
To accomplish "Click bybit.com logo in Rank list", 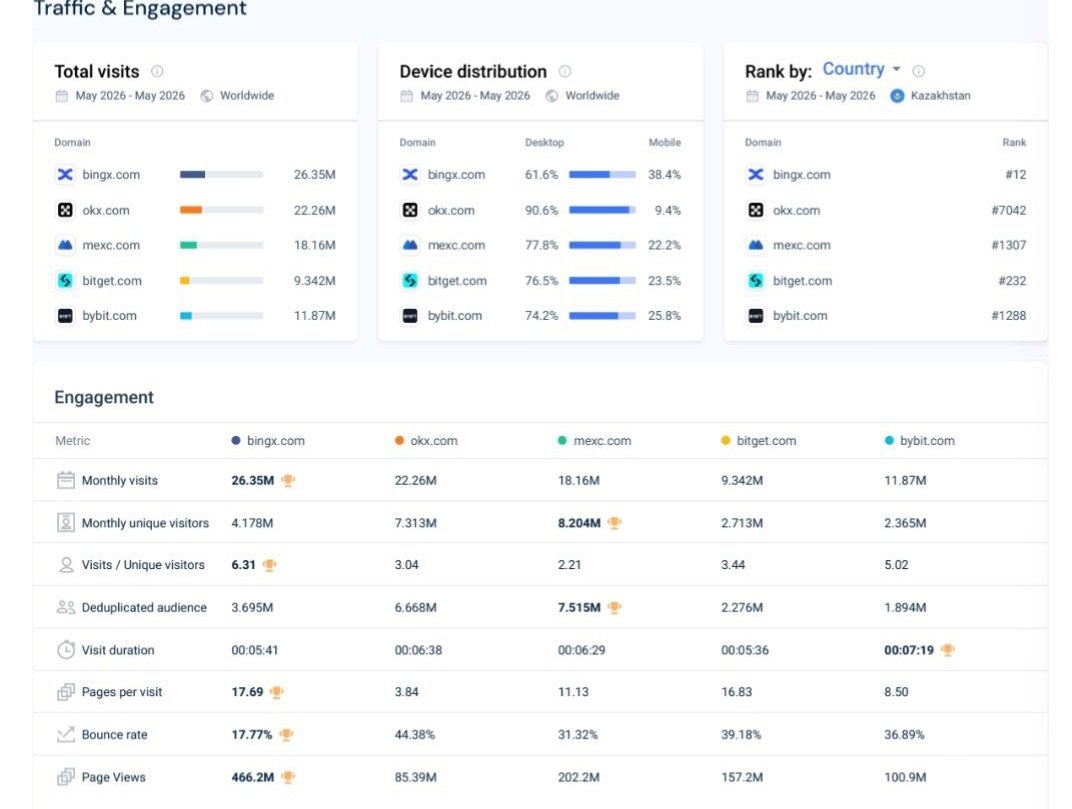I will [755, 316].
